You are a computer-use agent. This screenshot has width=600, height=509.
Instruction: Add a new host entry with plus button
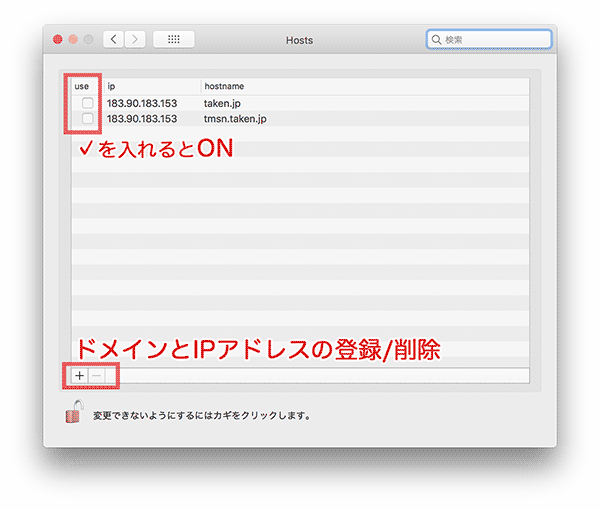click(x=80, y=376)
